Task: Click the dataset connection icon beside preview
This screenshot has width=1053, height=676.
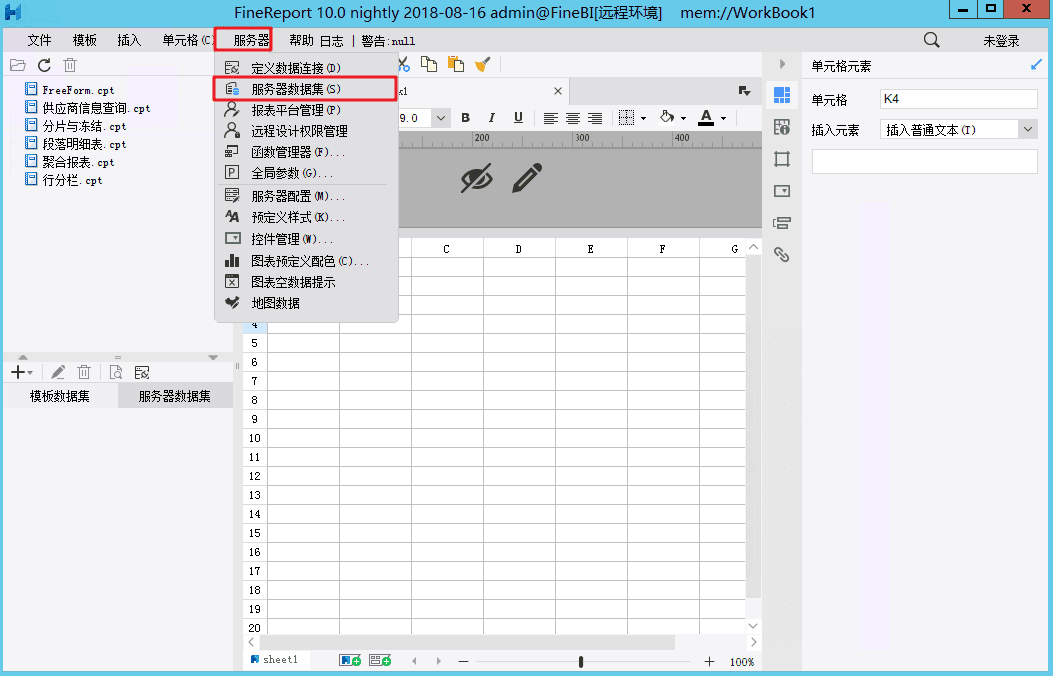Action: [142, 372]
